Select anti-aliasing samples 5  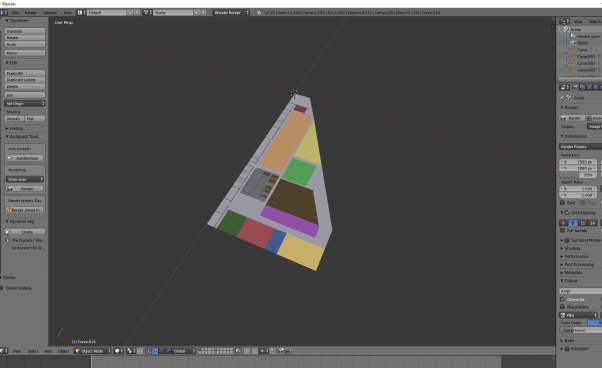(563, 223)
